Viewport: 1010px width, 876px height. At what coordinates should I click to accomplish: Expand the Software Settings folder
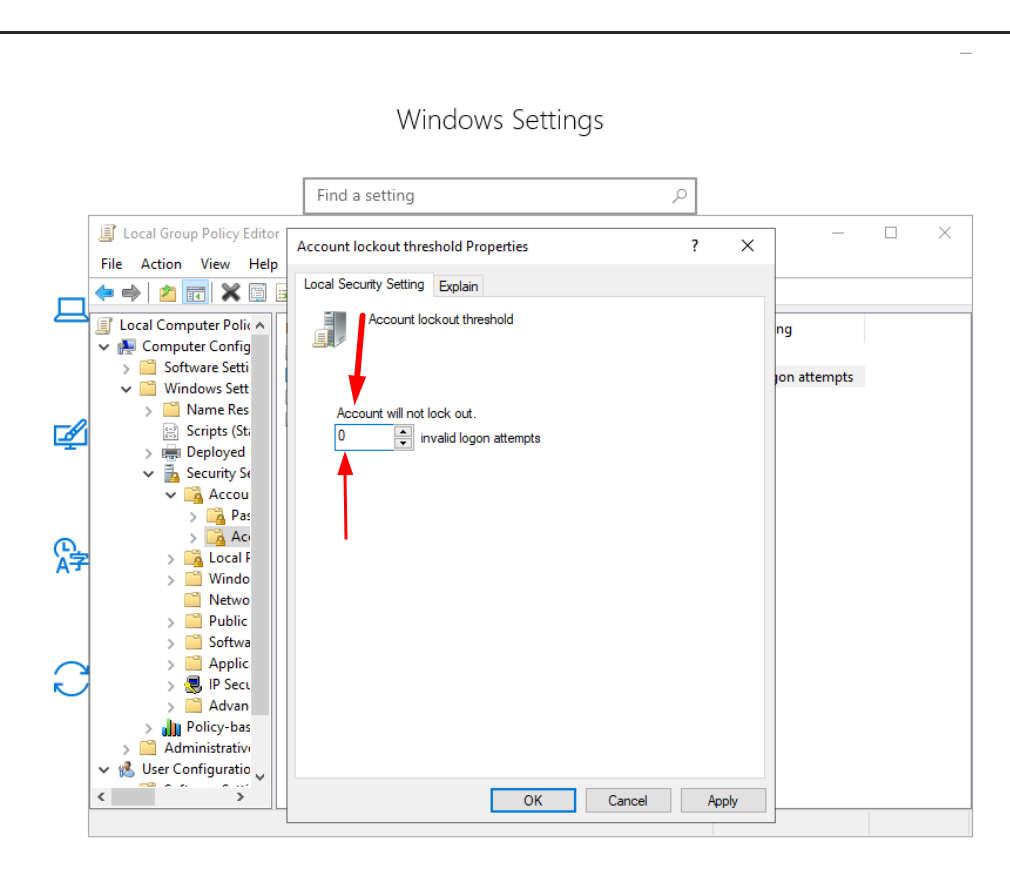tap(126, 368)
